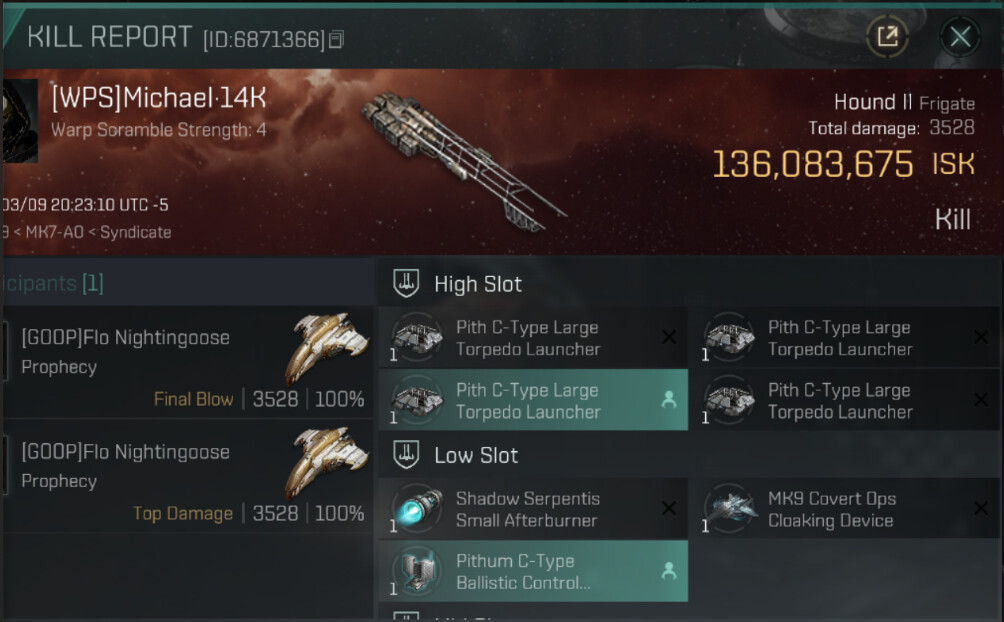Close the kill report window
Image resolution: width=1004 pixels, height=622 pixels.
point(960,38)
